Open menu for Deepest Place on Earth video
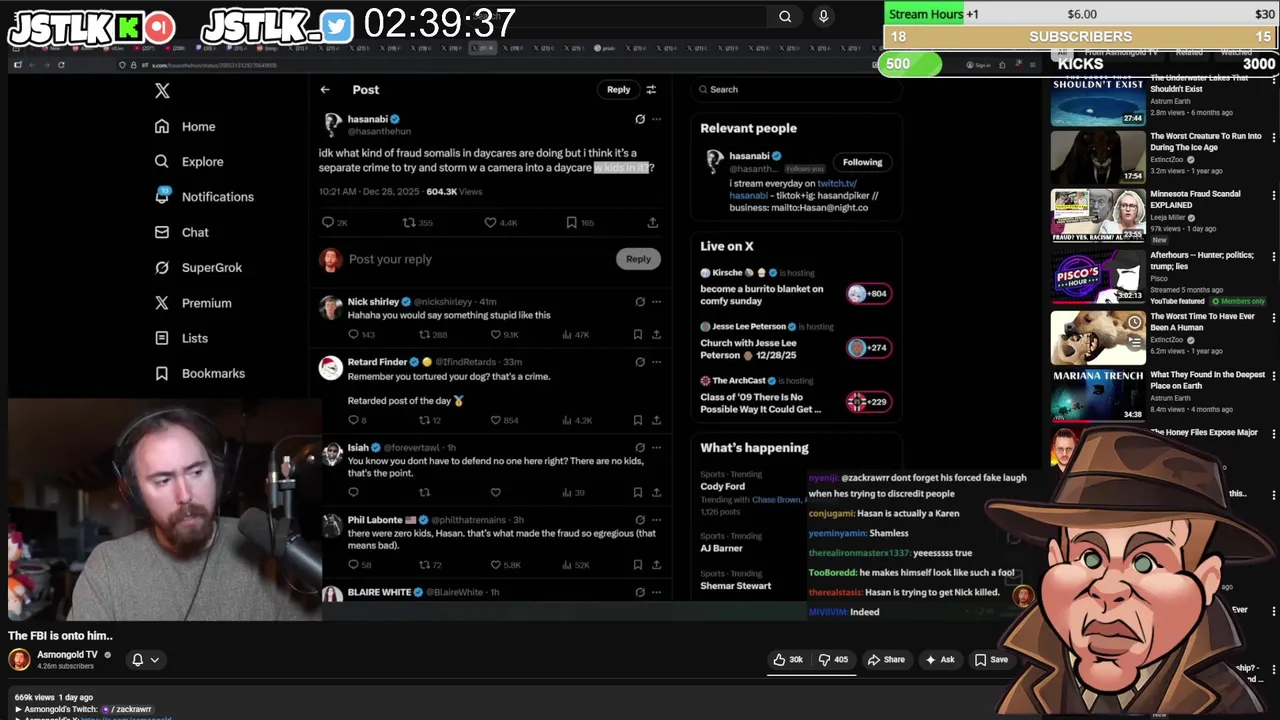1280x720 pixels. pos(1274,376)
